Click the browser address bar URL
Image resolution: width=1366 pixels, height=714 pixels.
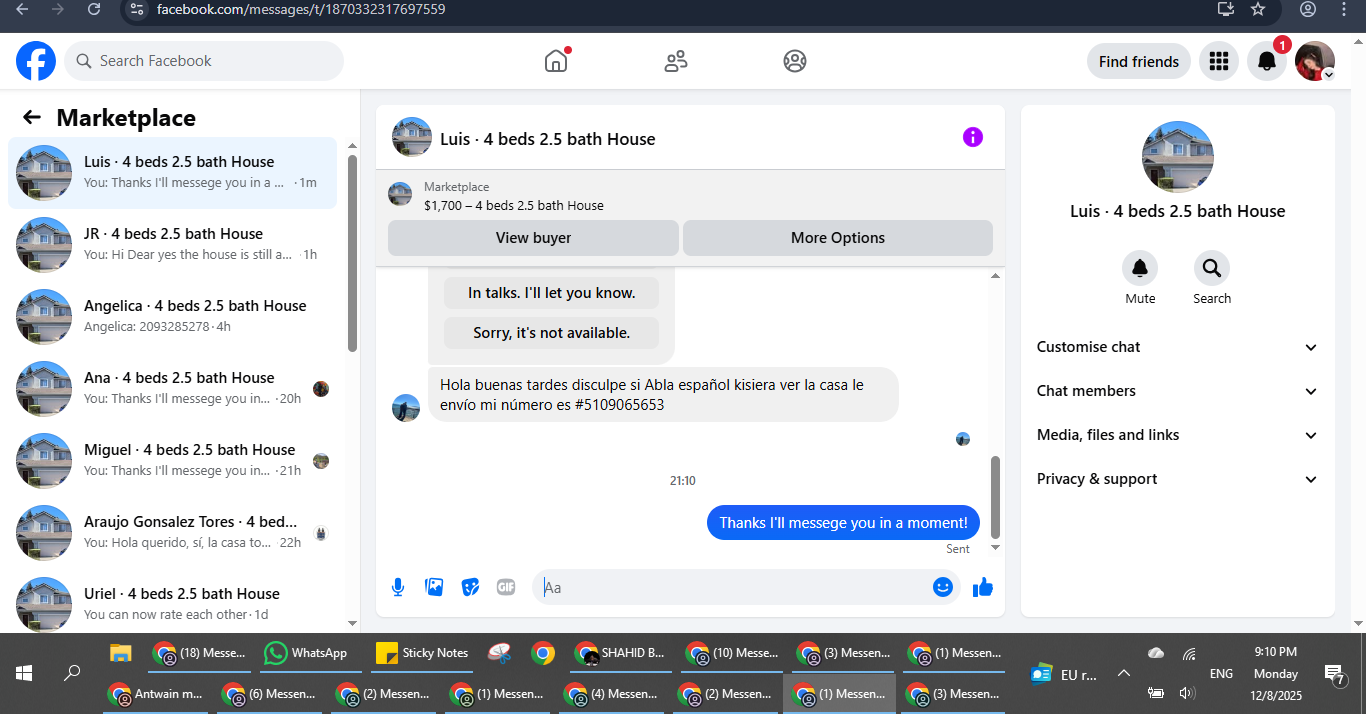coord(301,9)
